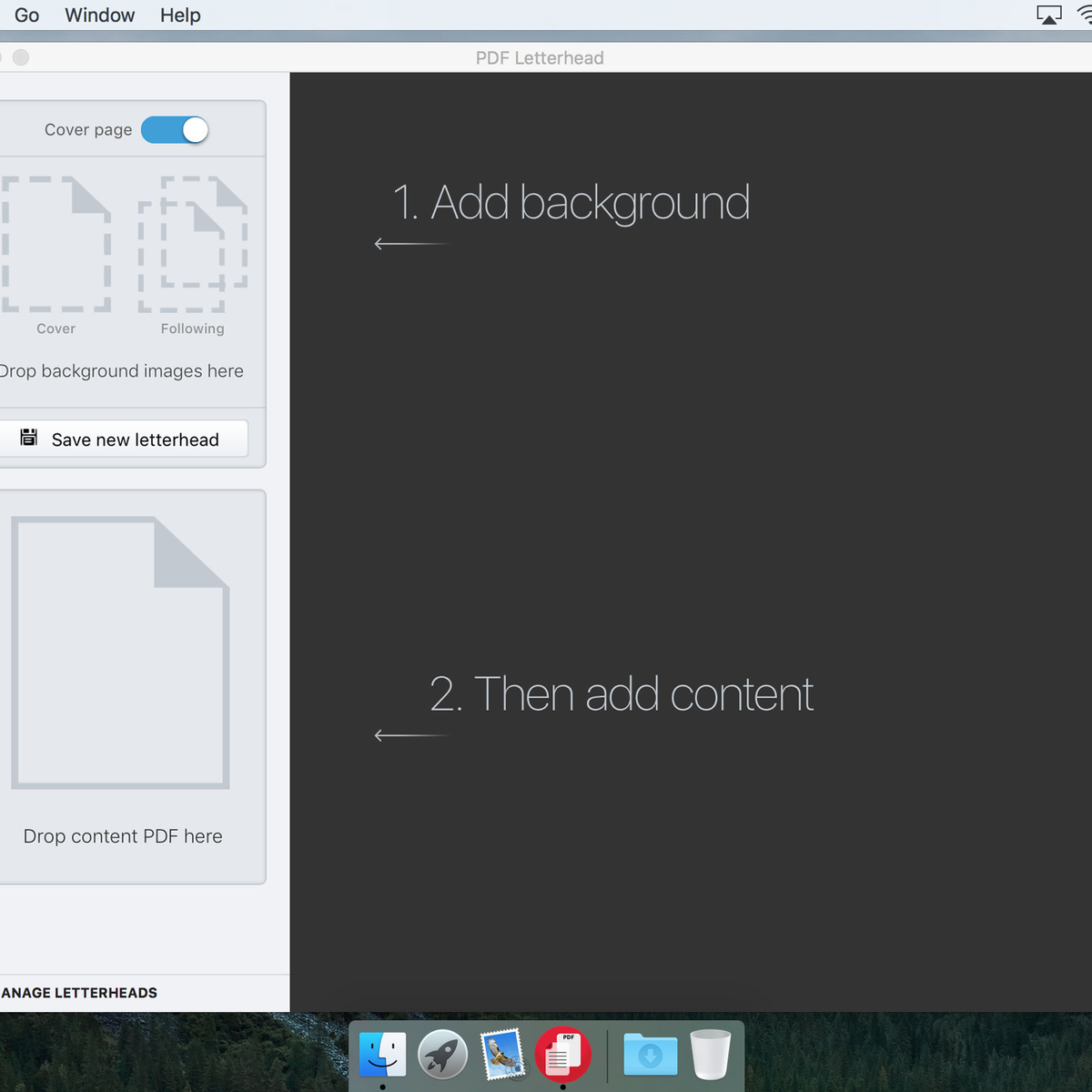
Task: Open the Downloads folder in Dock
Action: [x=651, y=1054]
